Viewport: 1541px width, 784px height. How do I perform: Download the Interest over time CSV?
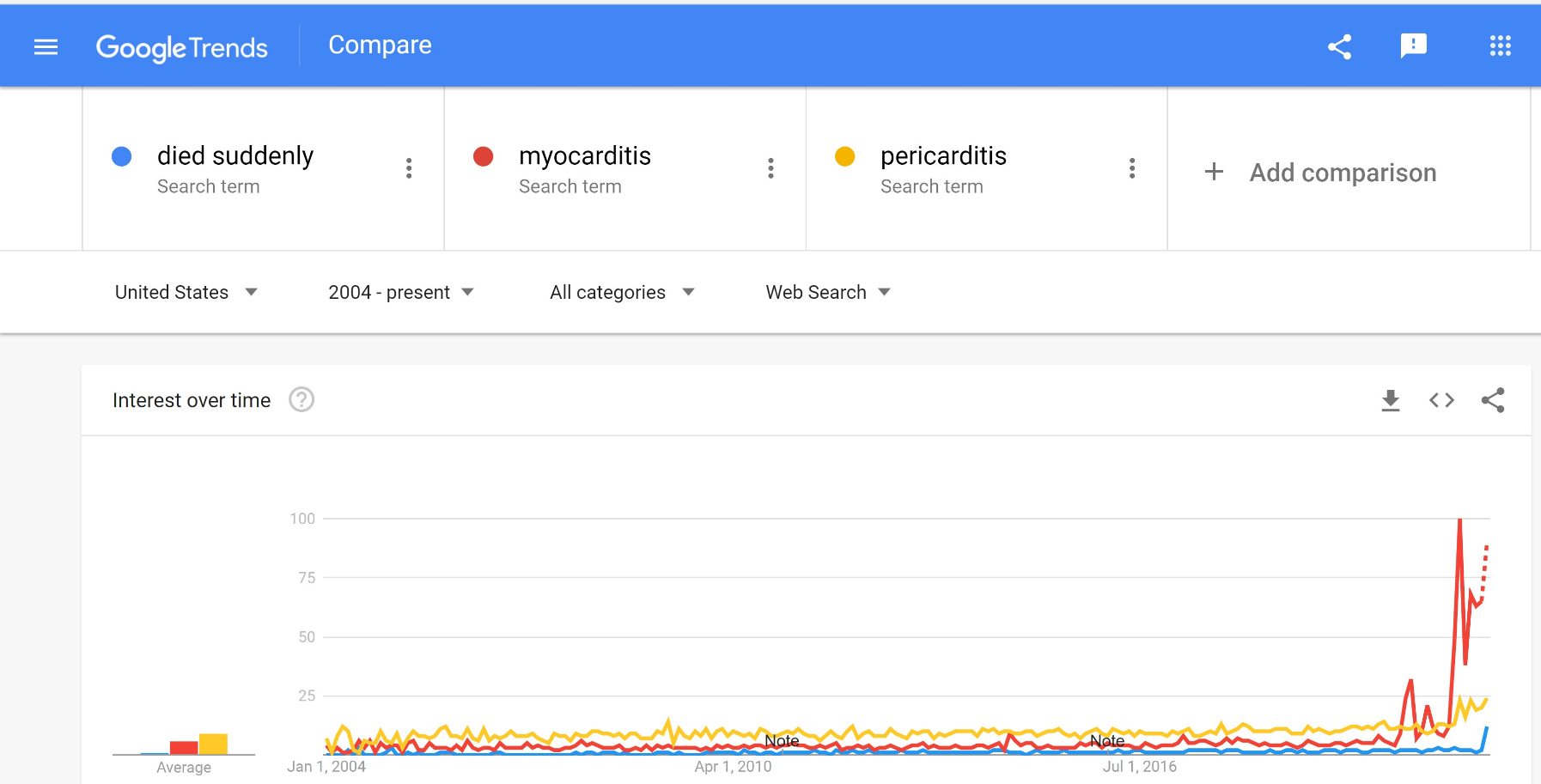click(x=1390, y=400)
